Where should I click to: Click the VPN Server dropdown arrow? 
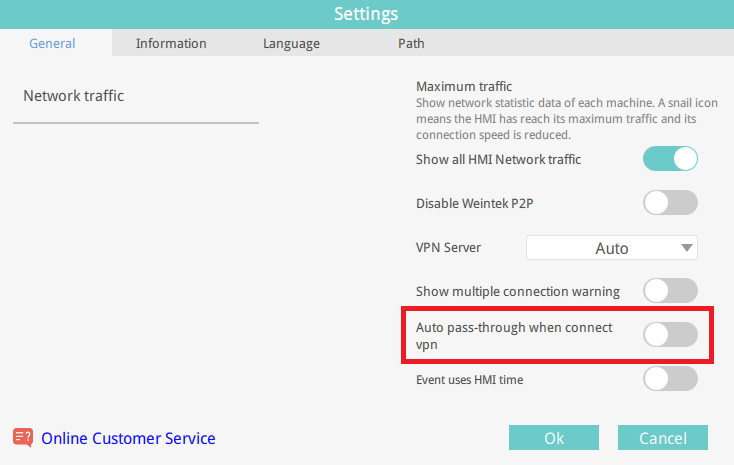(x=686, y=248)
